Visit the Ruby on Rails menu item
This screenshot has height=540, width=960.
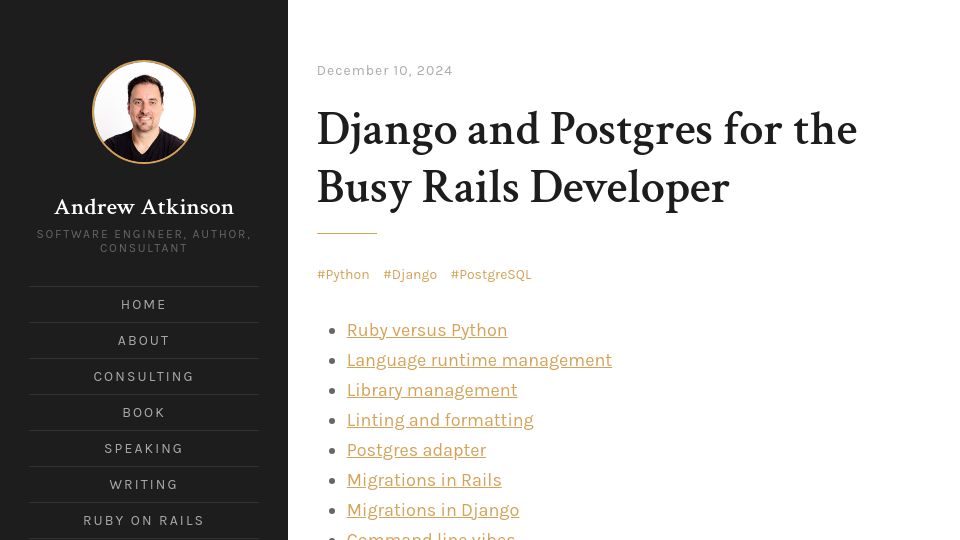(x=144, y=521)
